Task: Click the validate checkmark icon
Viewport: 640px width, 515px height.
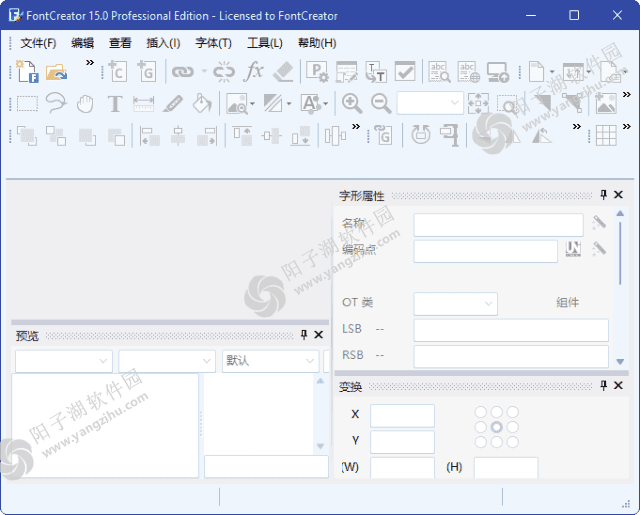Action: [x=405, y=71]
